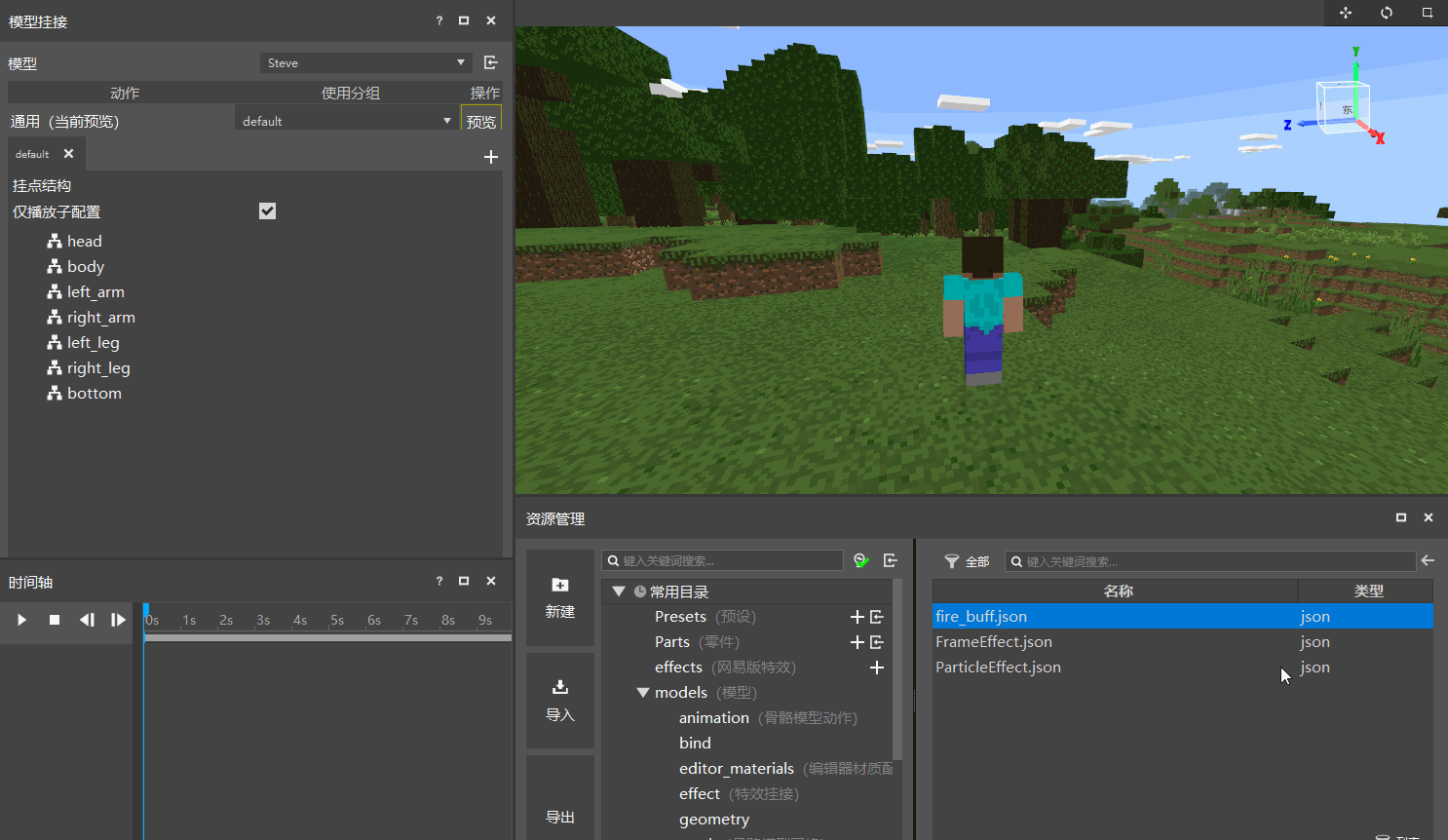The height and width of the screenshot is (840, 1448).
Task: Maximize the 资源管理 panel
Action: point(1401,517)
